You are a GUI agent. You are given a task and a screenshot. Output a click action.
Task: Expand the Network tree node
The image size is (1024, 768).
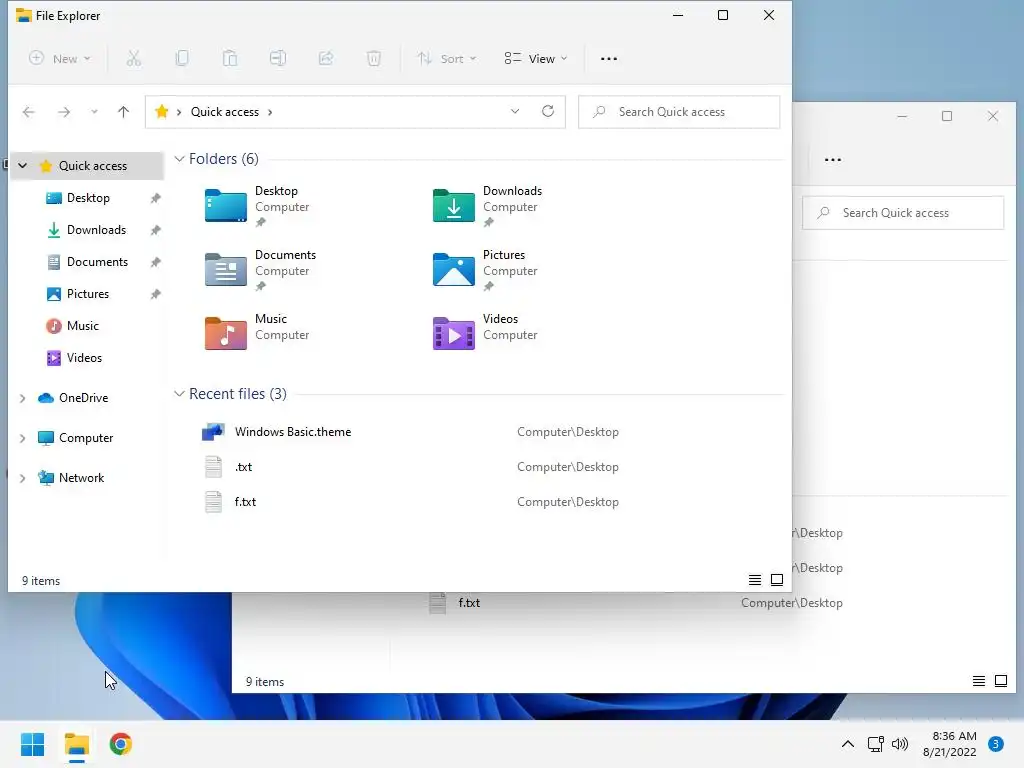(x=22, y=478)
